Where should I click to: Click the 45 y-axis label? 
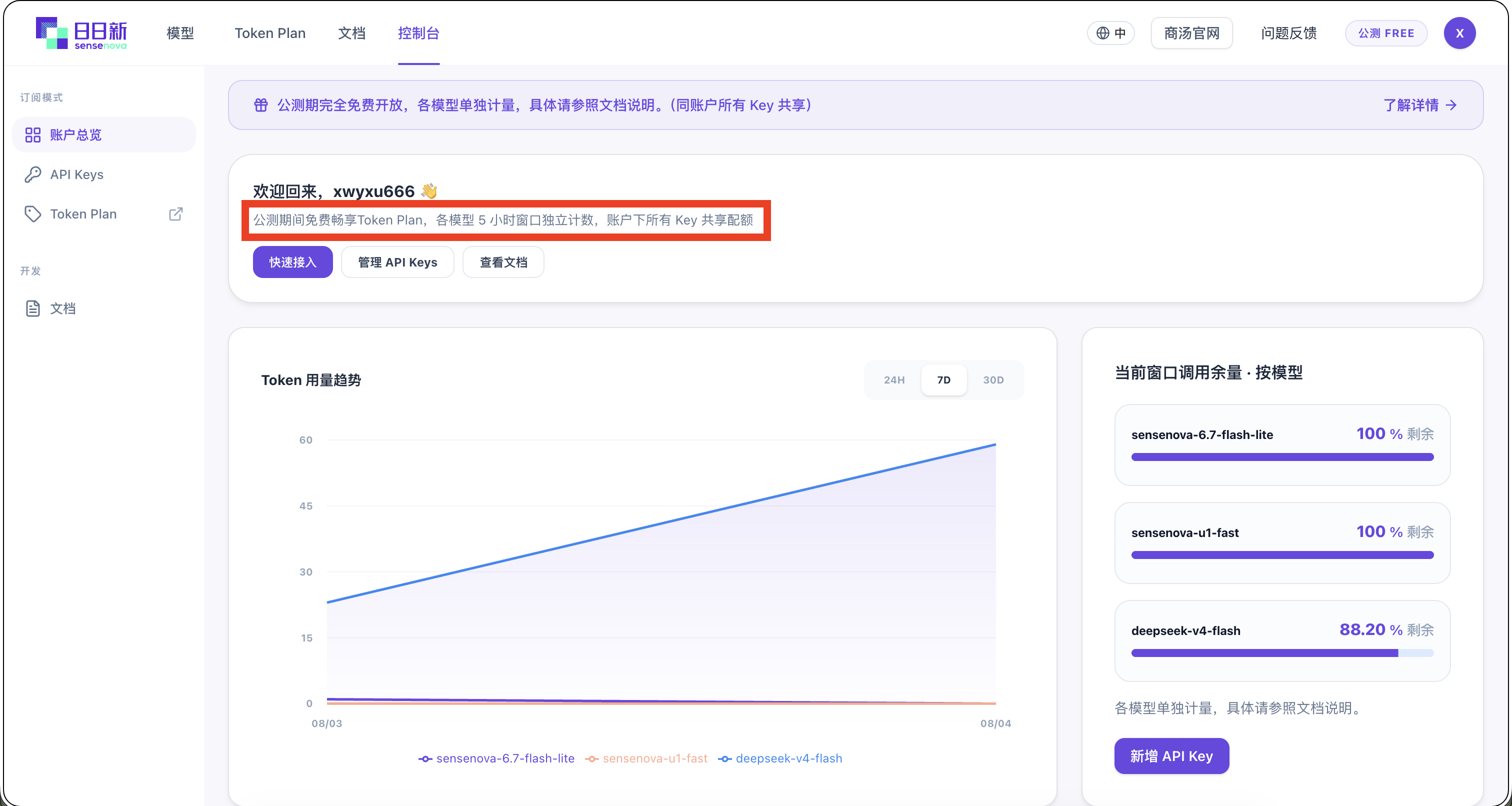[x=306, y=505]
